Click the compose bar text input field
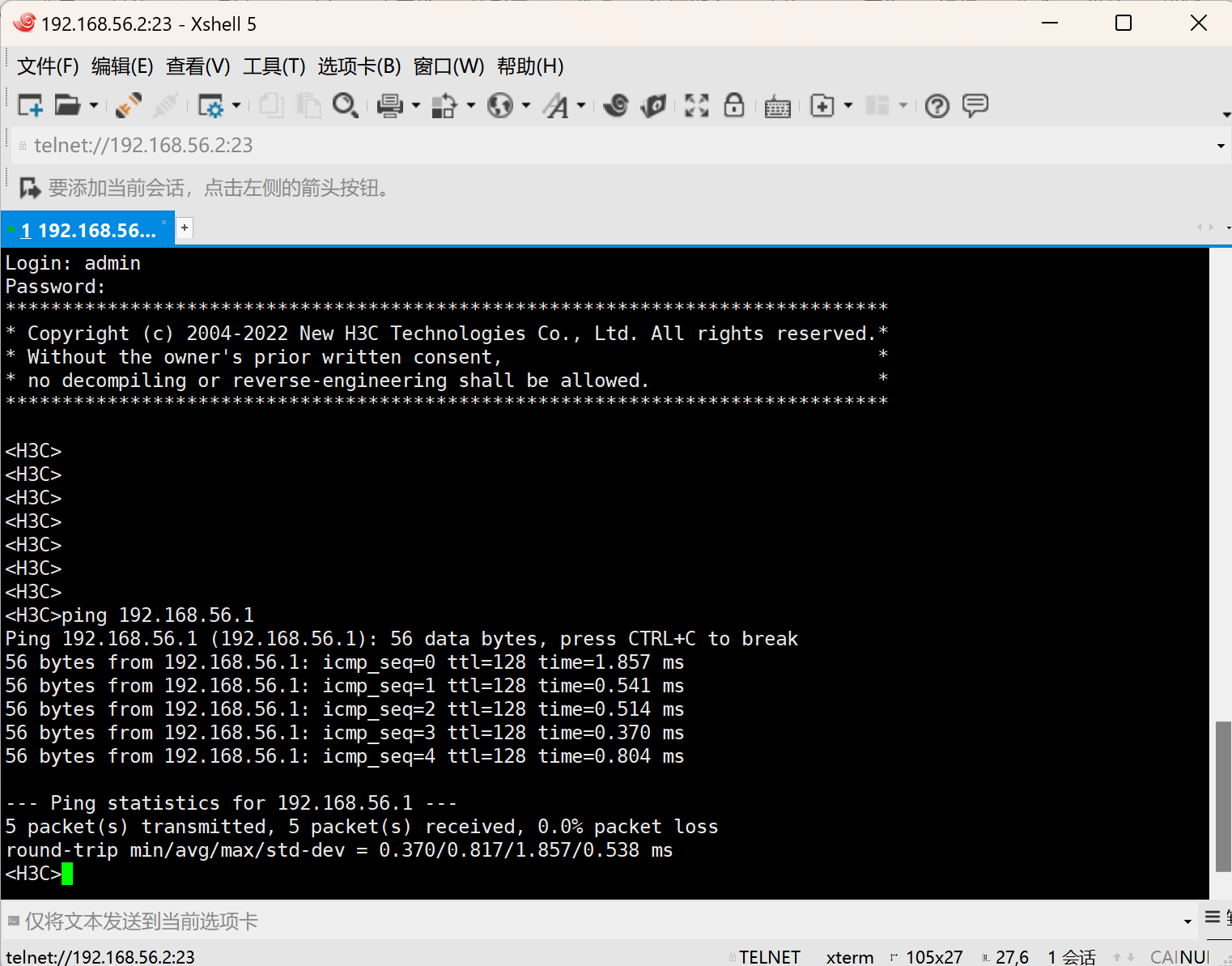Image resolution: width=1232 pixels, height=966 pixels. point(599,921)
